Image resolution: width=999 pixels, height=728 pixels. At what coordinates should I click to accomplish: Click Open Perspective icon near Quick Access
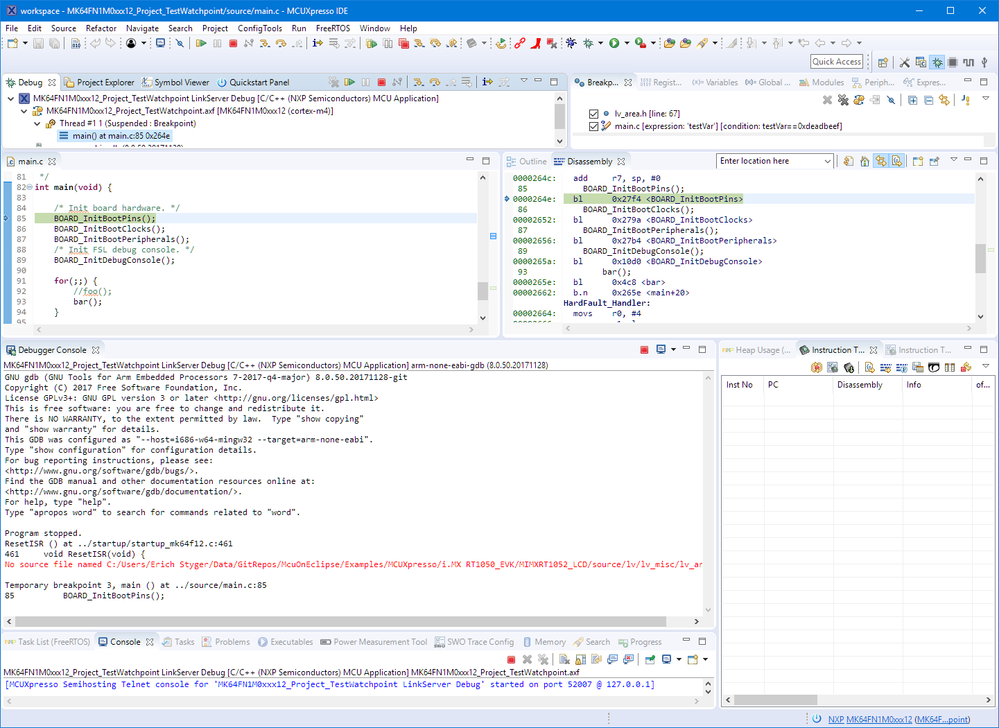pyautogui.click(x=883, y=62)
